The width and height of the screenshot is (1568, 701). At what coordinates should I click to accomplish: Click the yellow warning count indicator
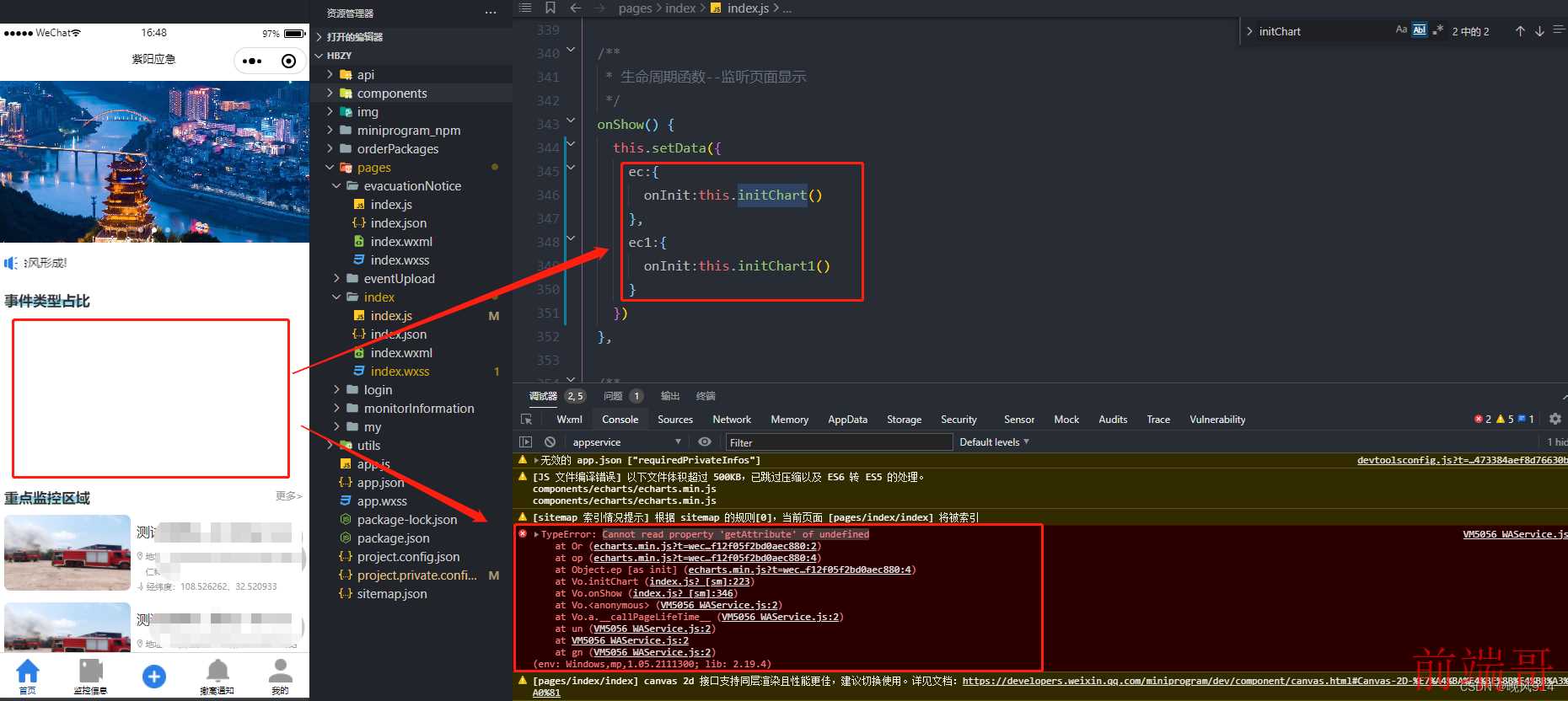coord(1505,419)
